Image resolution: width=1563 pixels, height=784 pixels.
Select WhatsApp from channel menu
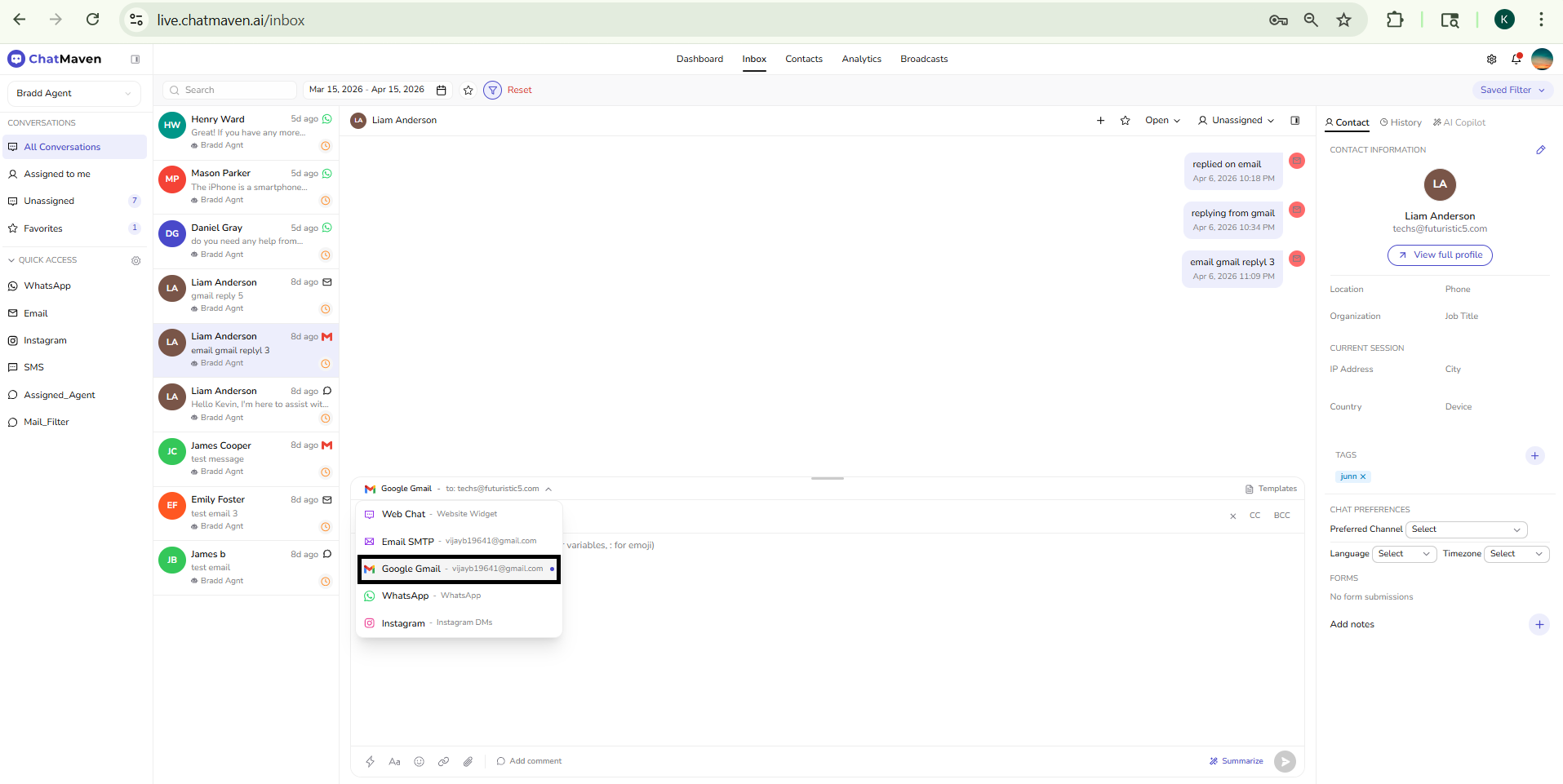click(x=405, y=596)
